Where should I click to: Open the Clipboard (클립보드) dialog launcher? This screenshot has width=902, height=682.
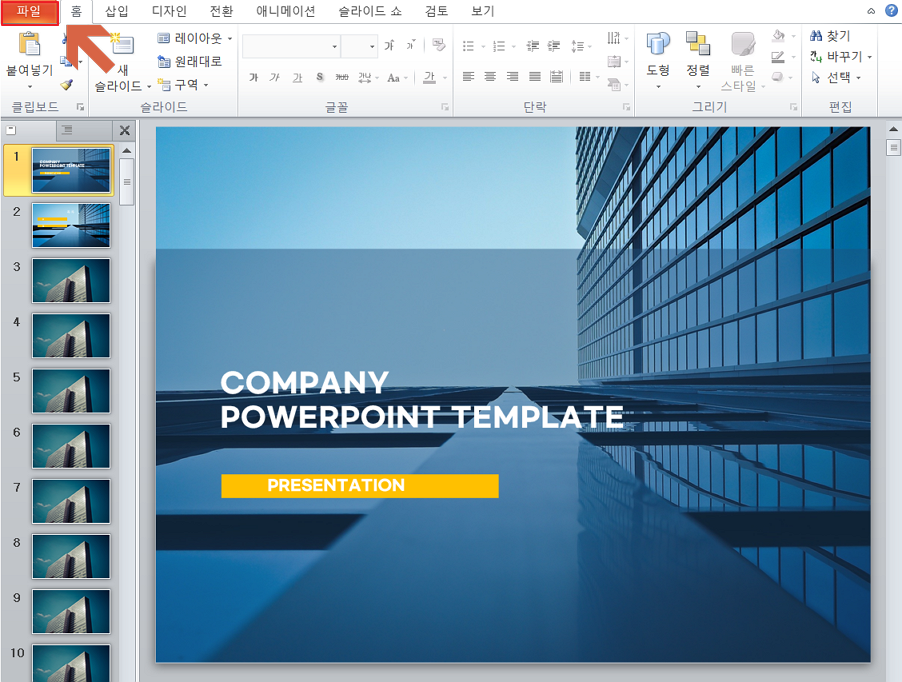(80, 107)
